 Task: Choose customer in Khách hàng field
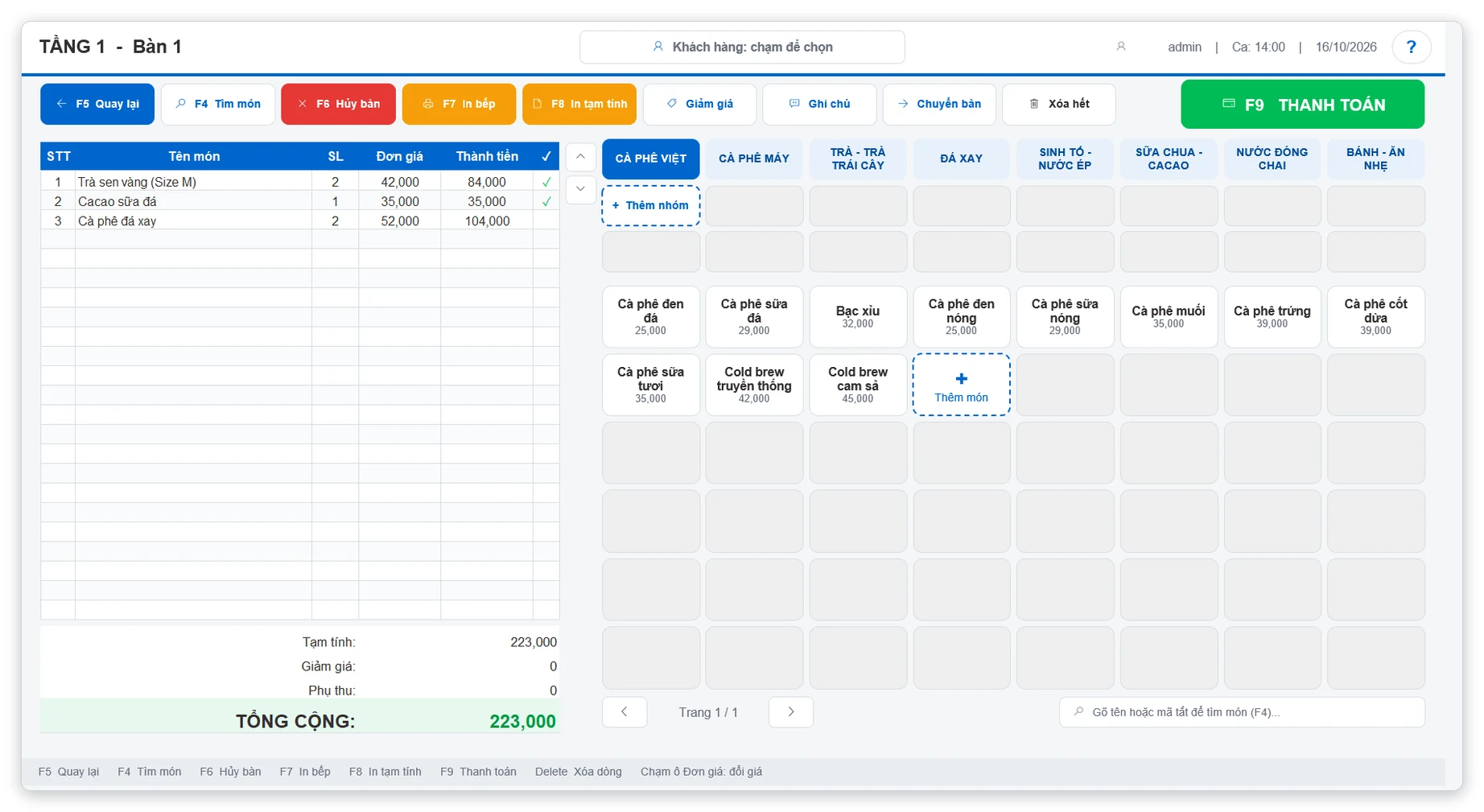(x=742, y=47)
